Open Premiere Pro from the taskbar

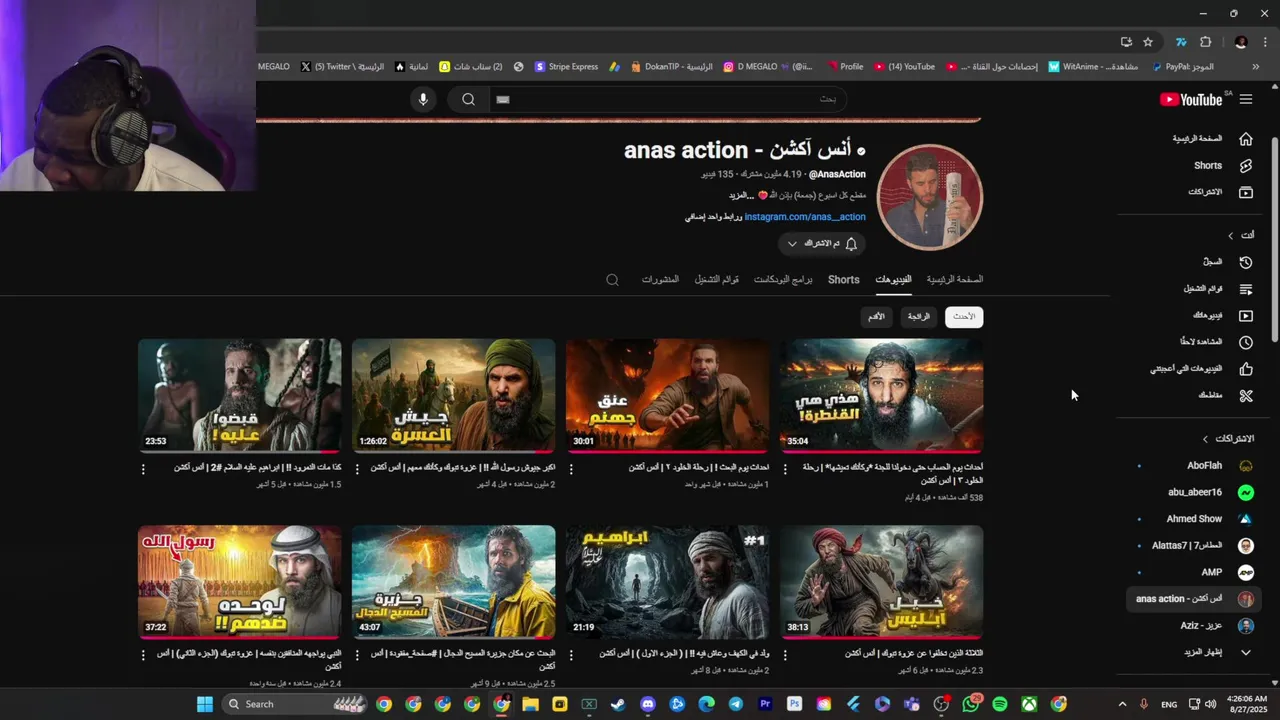tap(765, 704)
